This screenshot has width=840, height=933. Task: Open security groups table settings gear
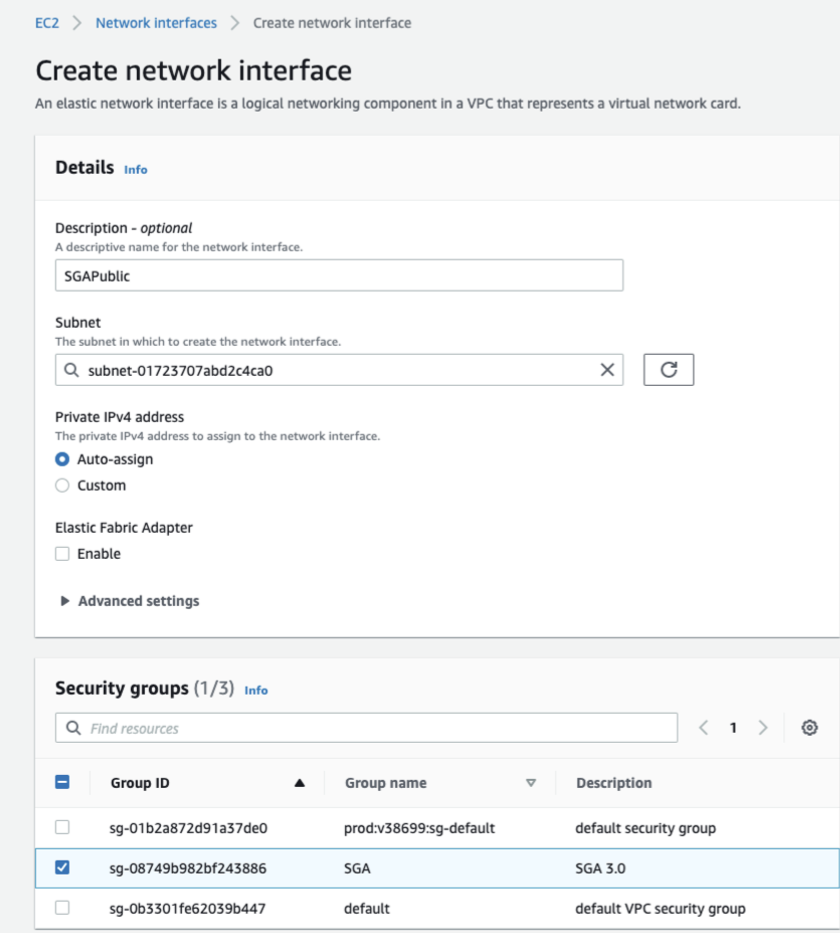(810, 728)
